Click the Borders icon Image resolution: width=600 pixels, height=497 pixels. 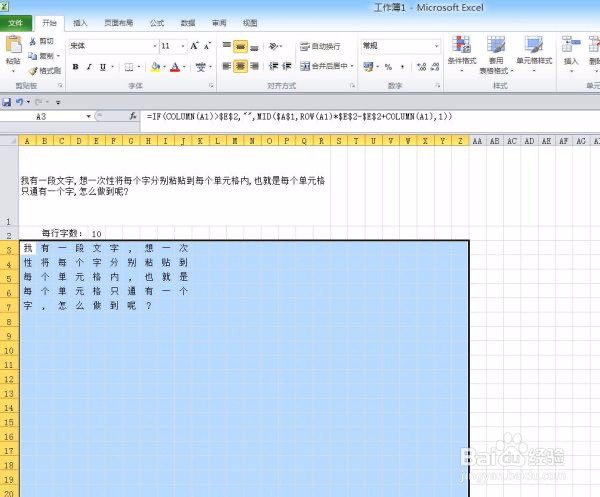click(x=129, y=67)
